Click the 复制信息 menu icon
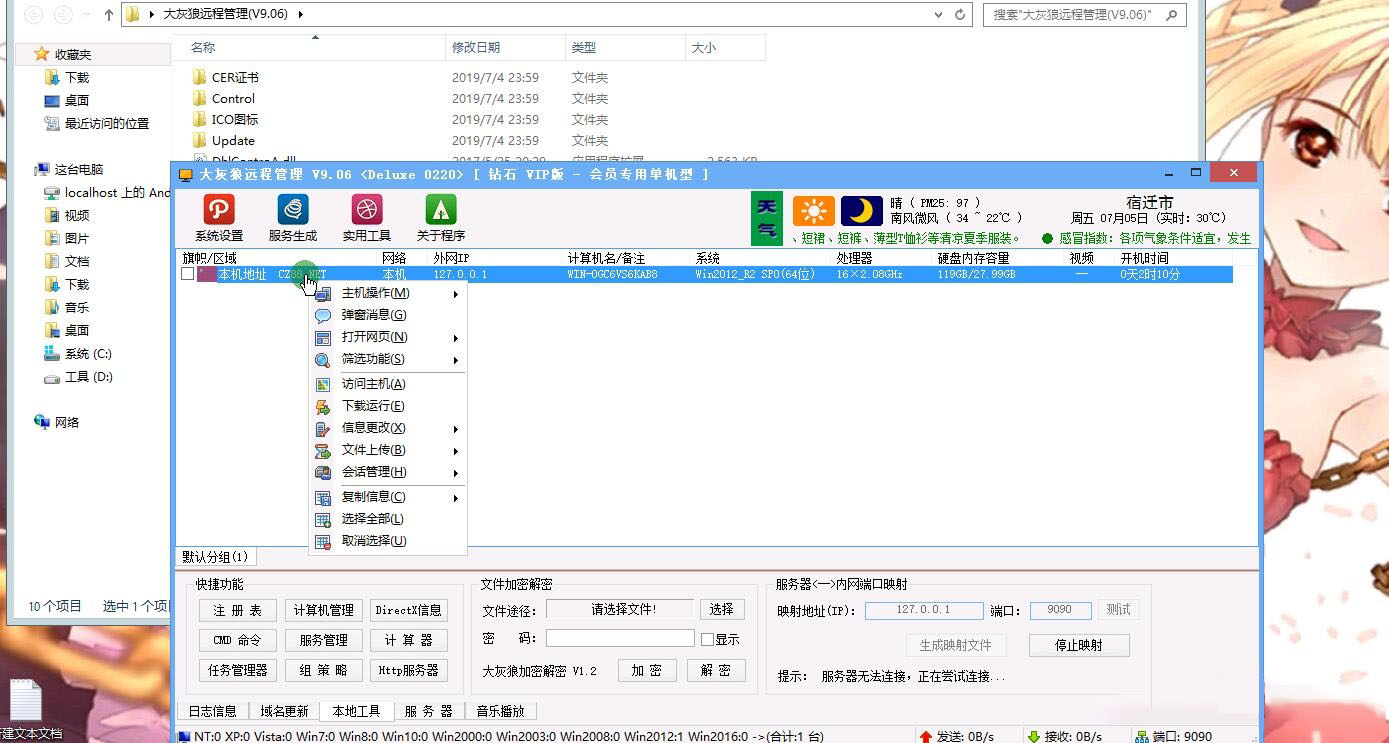Viewport: 1389px width, 743px height. [323, 498]
